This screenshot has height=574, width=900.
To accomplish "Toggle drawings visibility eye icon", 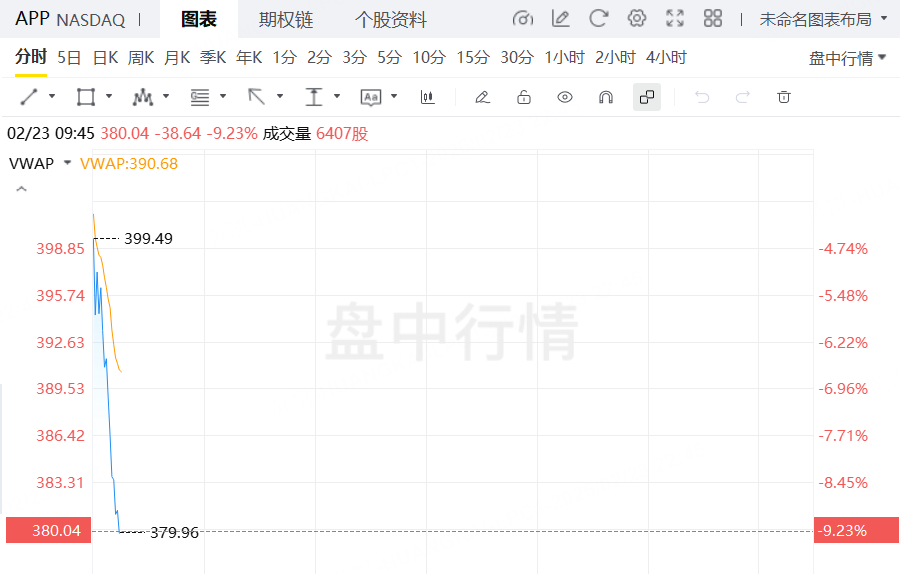I will pos(565,97).
